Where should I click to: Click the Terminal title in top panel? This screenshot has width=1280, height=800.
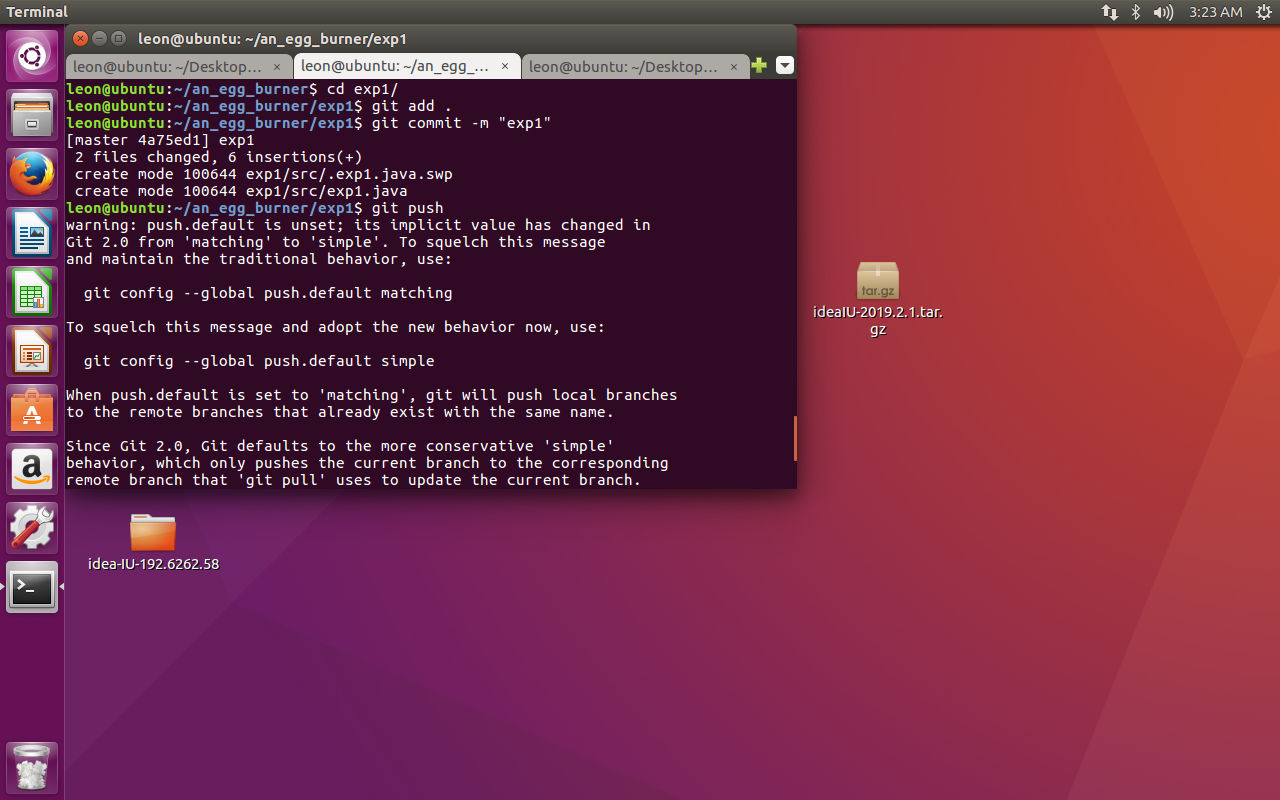(x=37, y=12)
